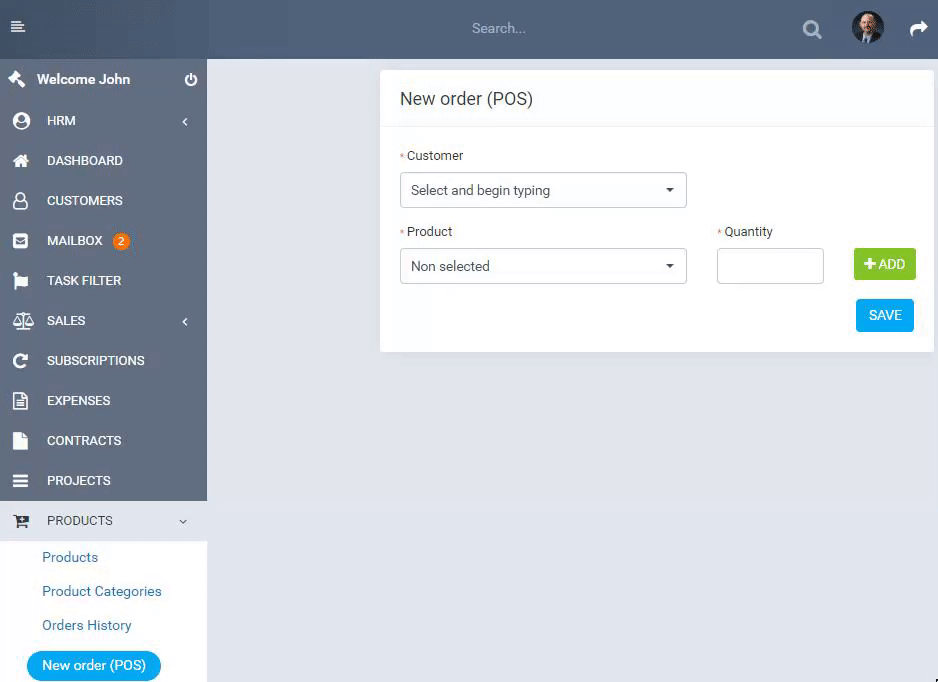The image size is (938, 682).
Task: Expand the HRM sidebar menu
Action: (103, 121)
